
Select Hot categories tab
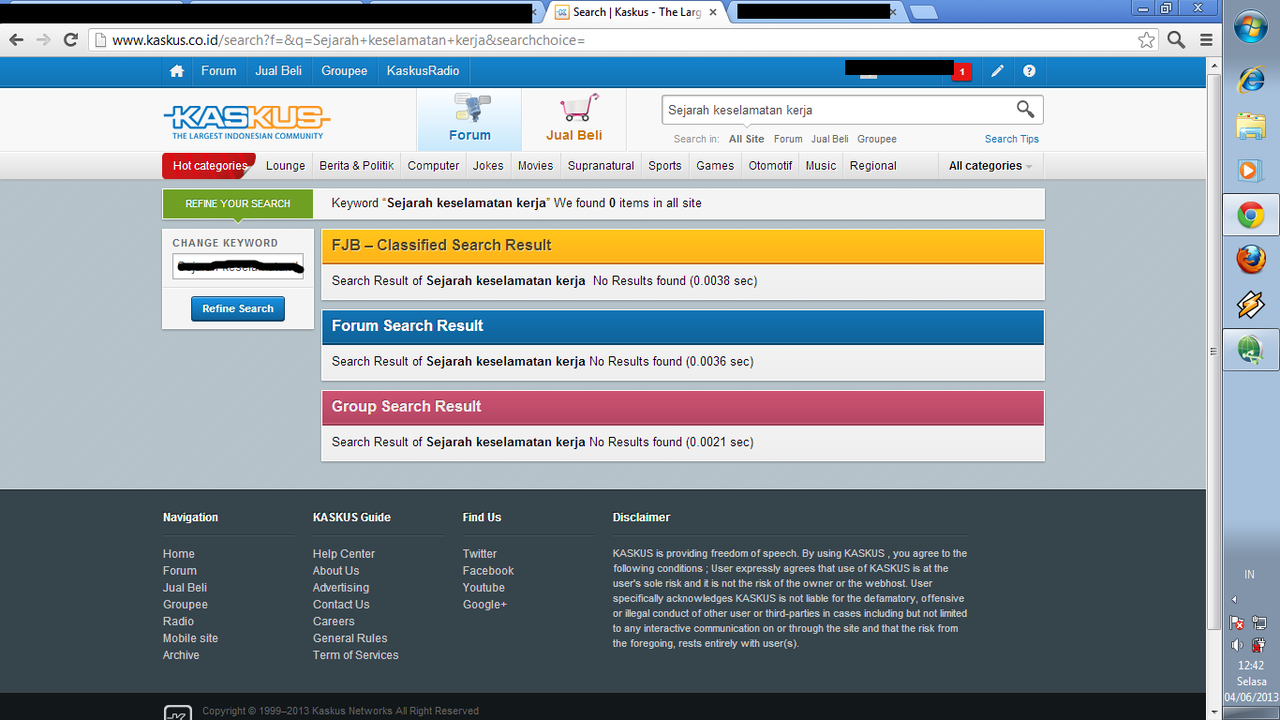(x=209, y=166)
